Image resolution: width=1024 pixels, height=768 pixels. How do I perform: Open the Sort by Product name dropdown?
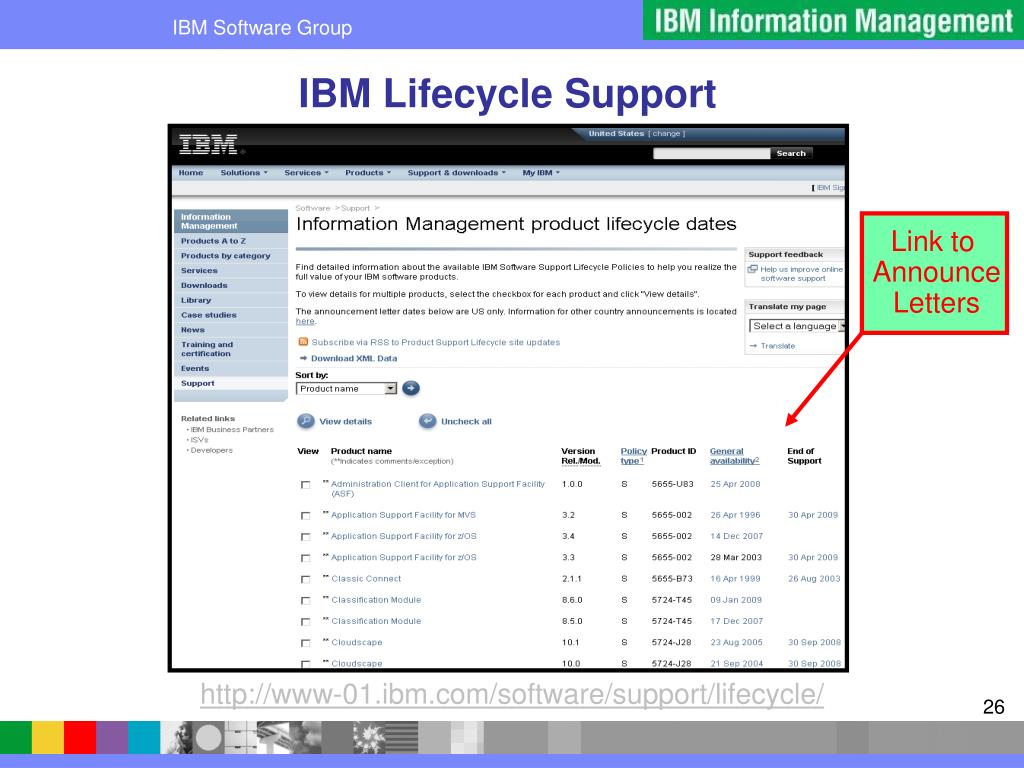[x=347, y=389]
